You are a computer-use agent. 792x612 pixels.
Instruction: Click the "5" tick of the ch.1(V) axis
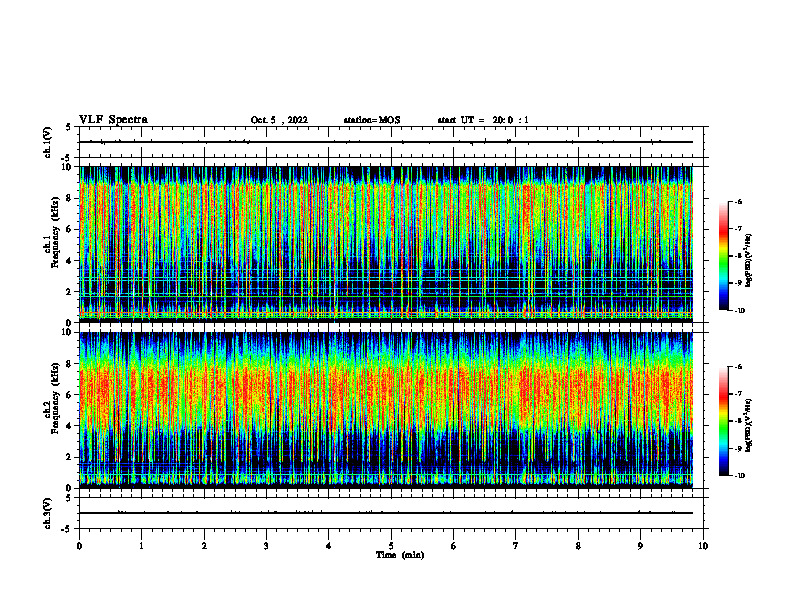69,127
